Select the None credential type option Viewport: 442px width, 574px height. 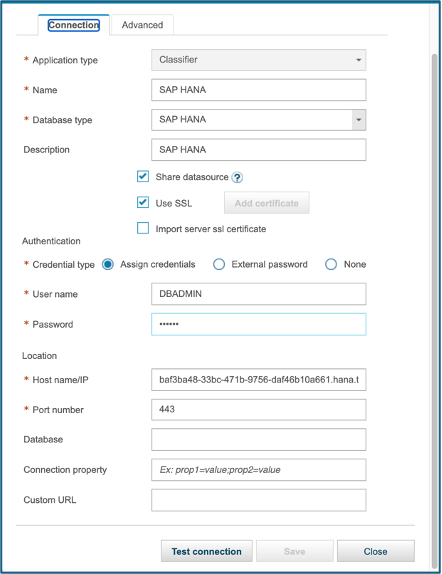click(331, 264)
